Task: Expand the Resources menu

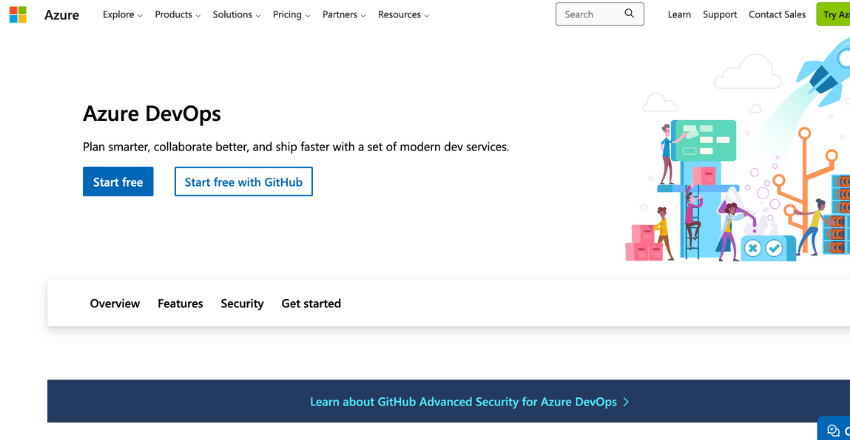Action: (x=404, y=15)
